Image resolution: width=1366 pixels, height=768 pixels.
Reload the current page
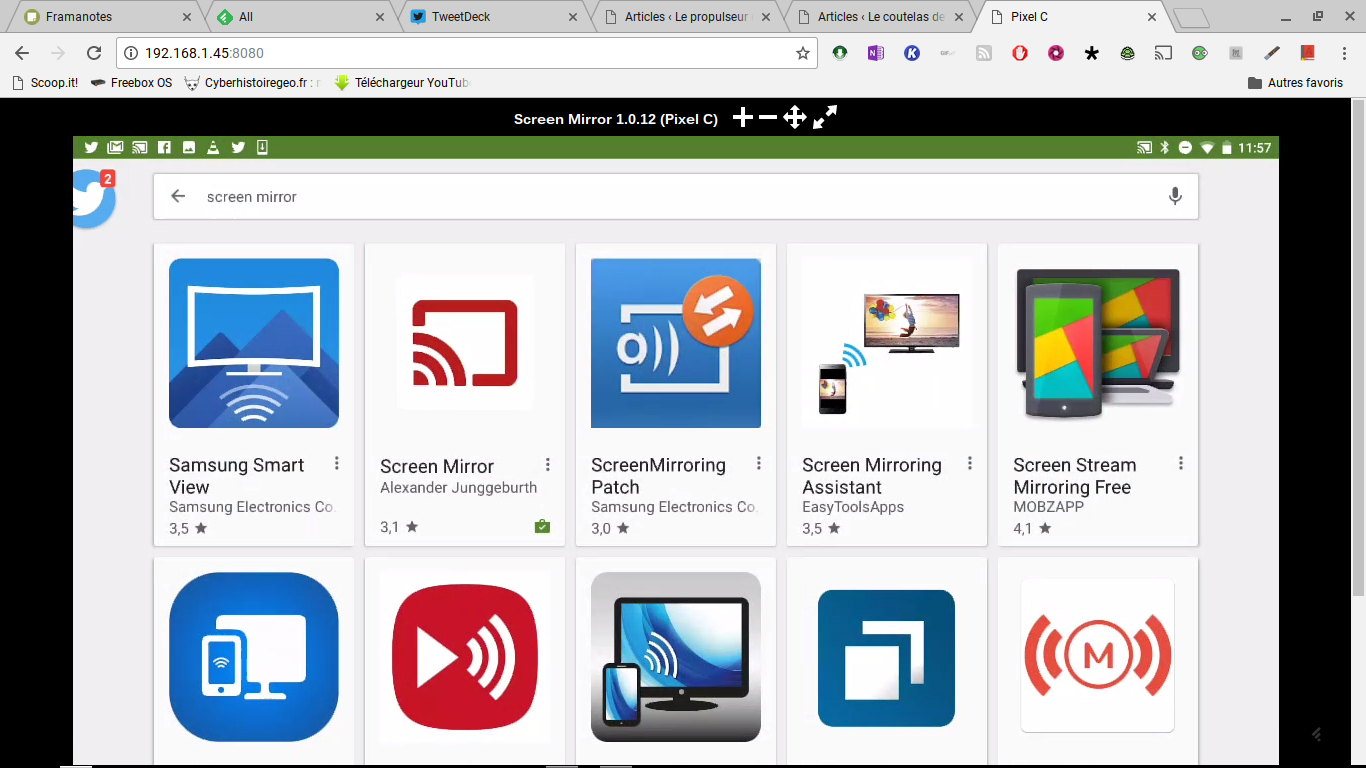pos(94,53)
